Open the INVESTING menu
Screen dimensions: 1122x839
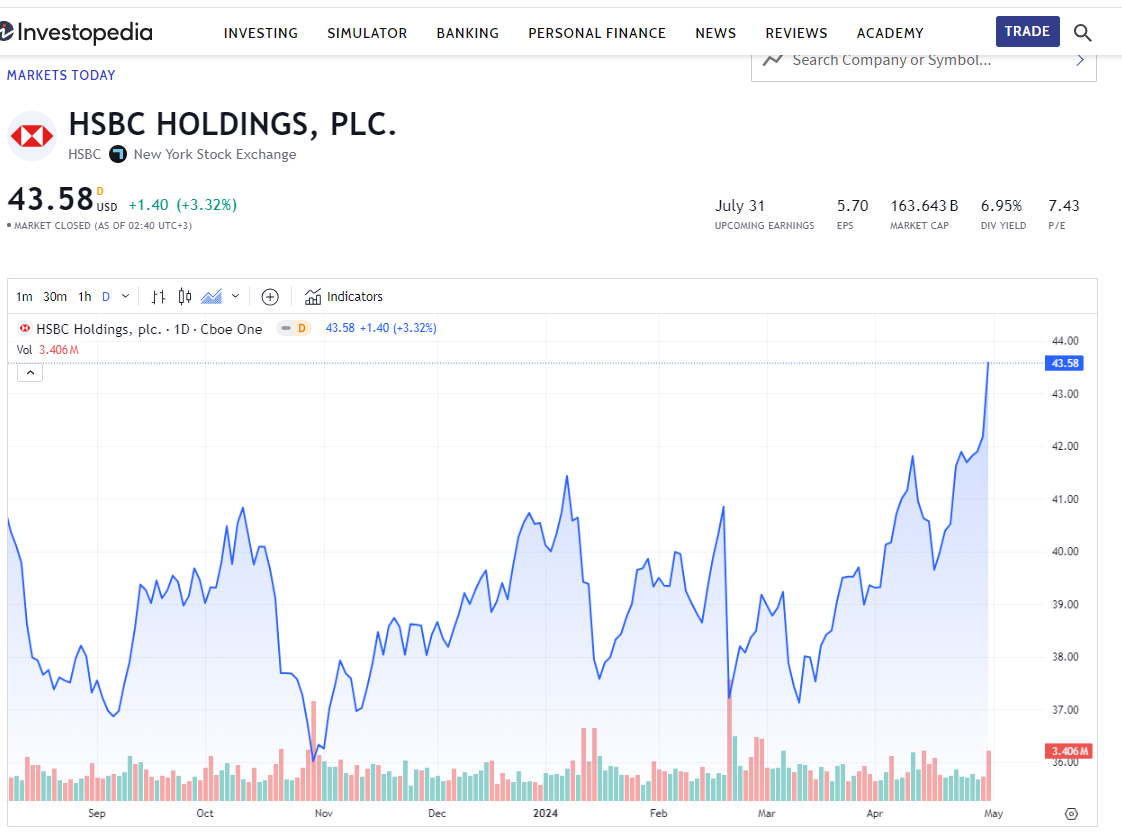(x=260, y=33)
